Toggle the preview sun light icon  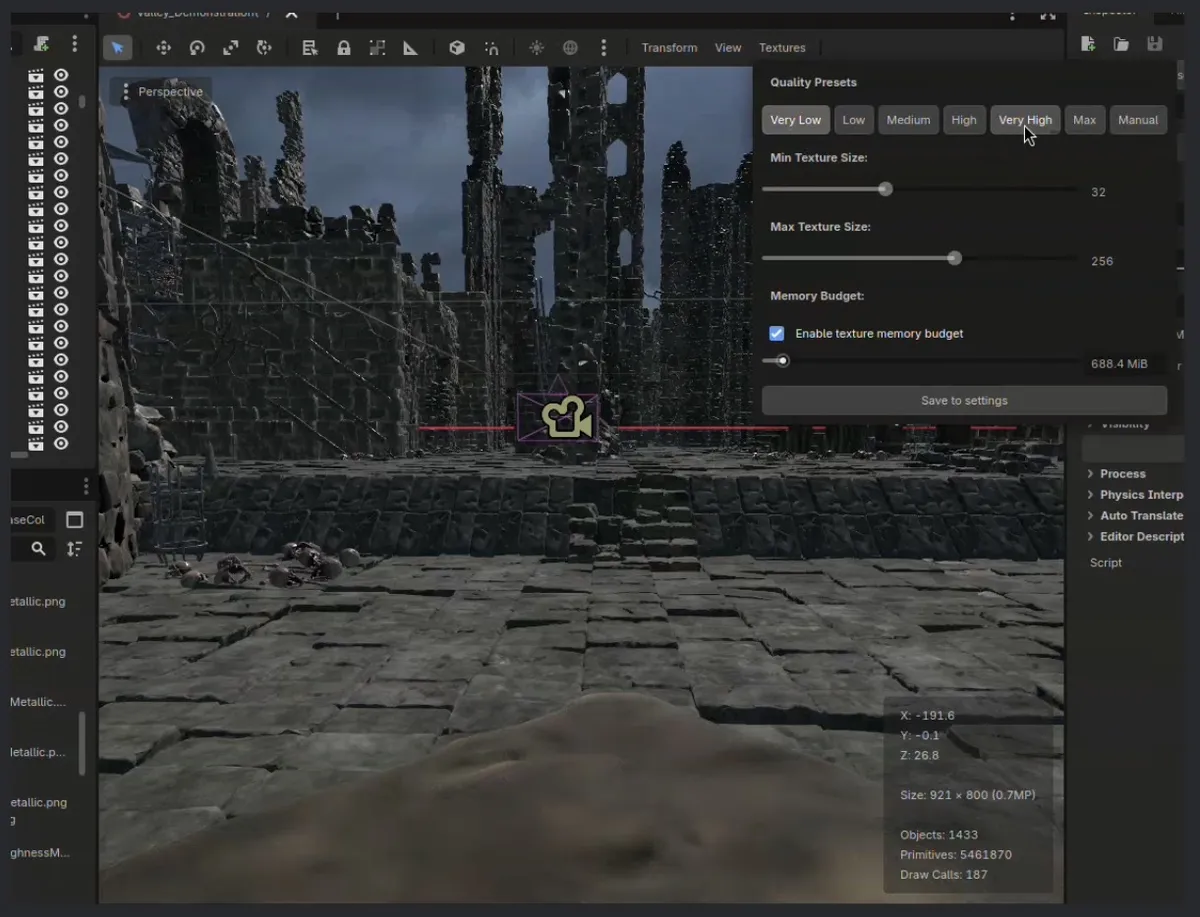[x=537, y=47]
